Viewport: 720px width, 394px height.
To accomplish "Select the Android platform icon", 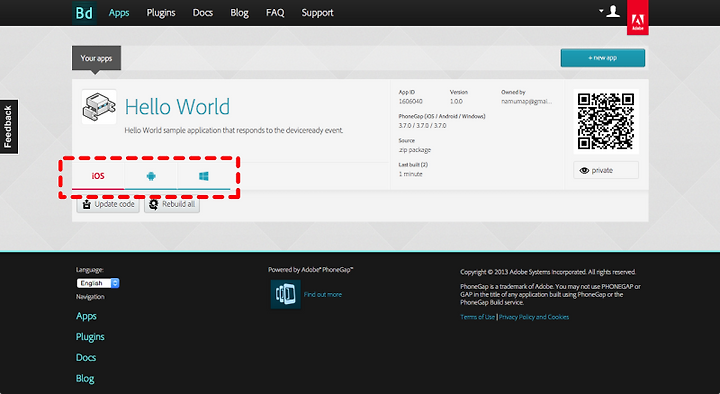I will tap(151, 176).
